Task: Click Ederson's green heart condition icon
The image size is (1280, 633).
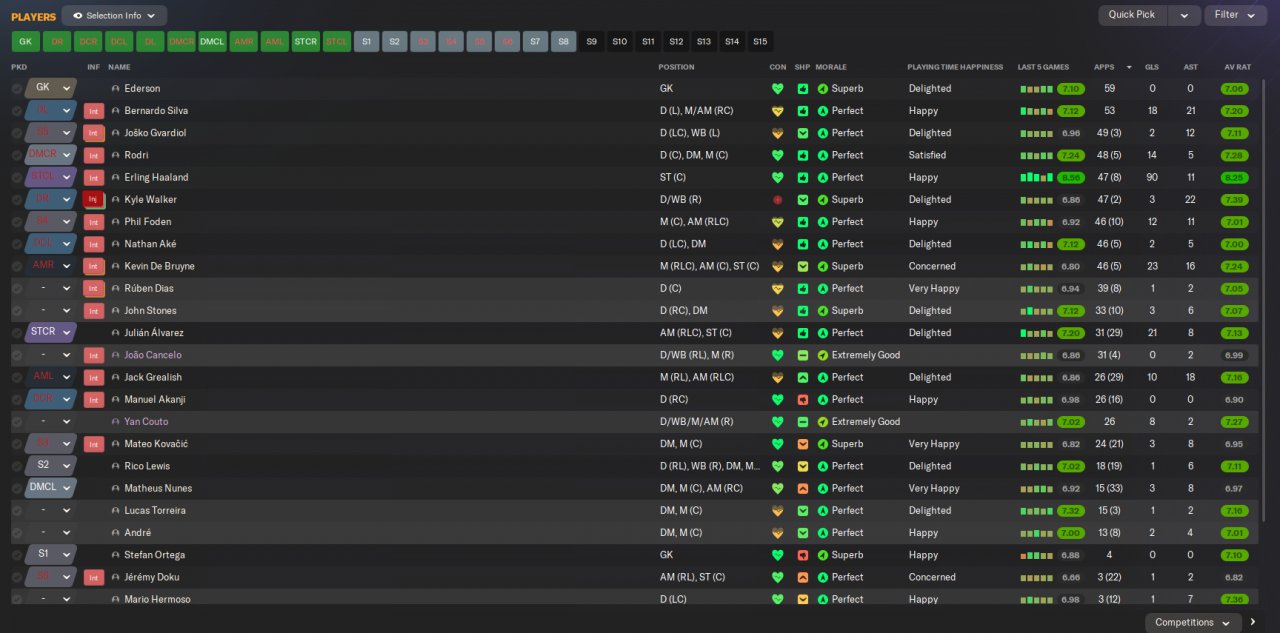Action: (x=777, y=89)
